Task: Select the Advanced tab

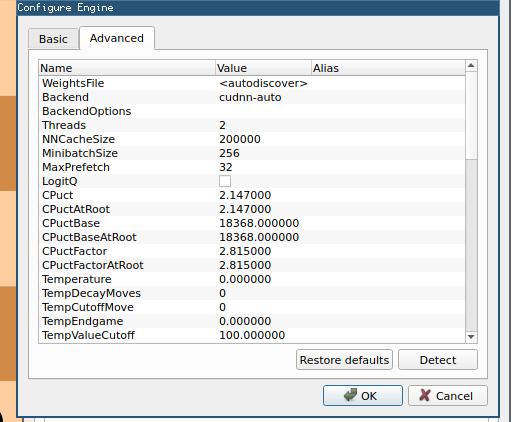Action: [x=117, y=38]
